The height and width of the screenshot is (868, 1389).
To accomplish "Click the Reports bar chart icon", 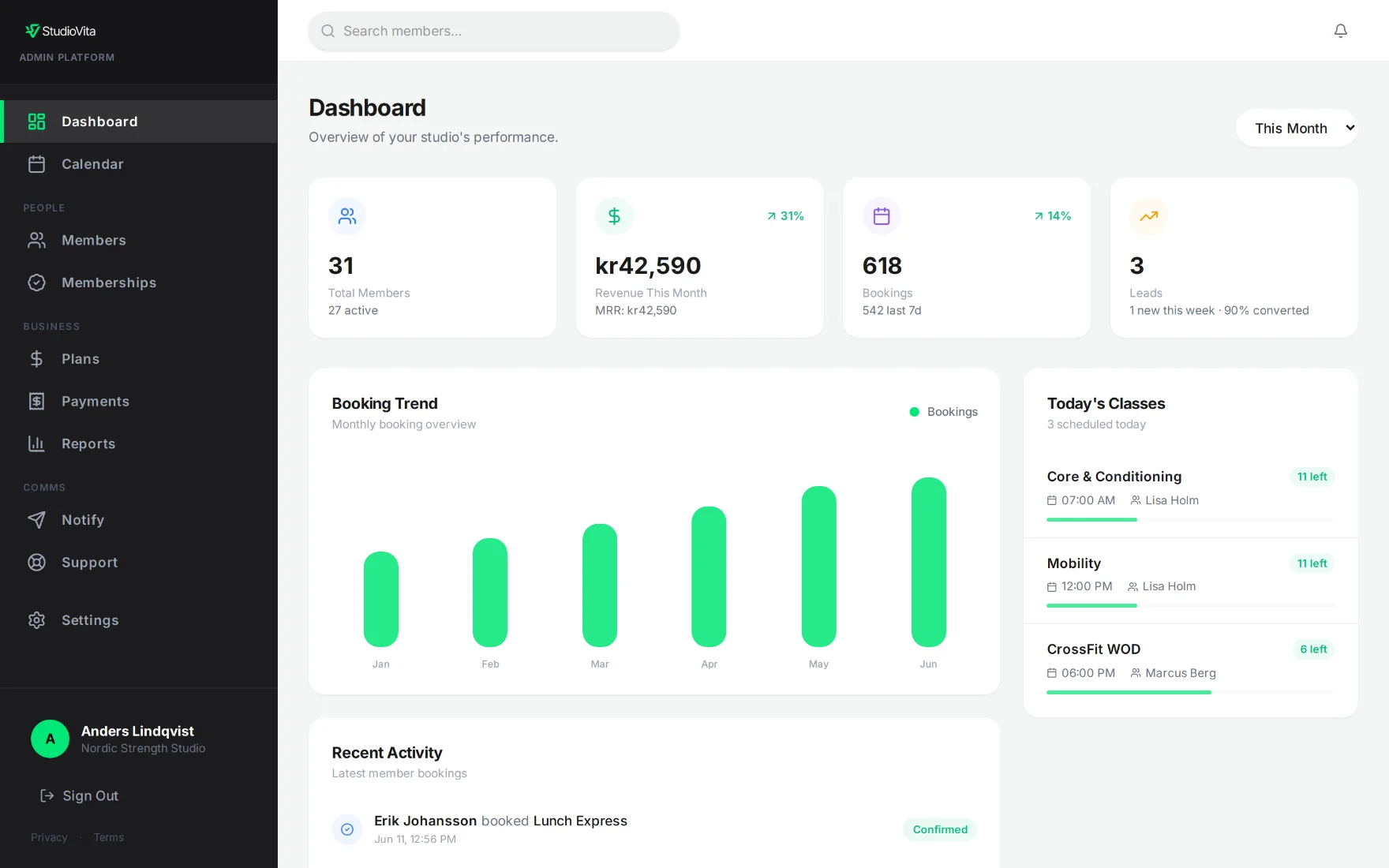I will pos(36,443).
